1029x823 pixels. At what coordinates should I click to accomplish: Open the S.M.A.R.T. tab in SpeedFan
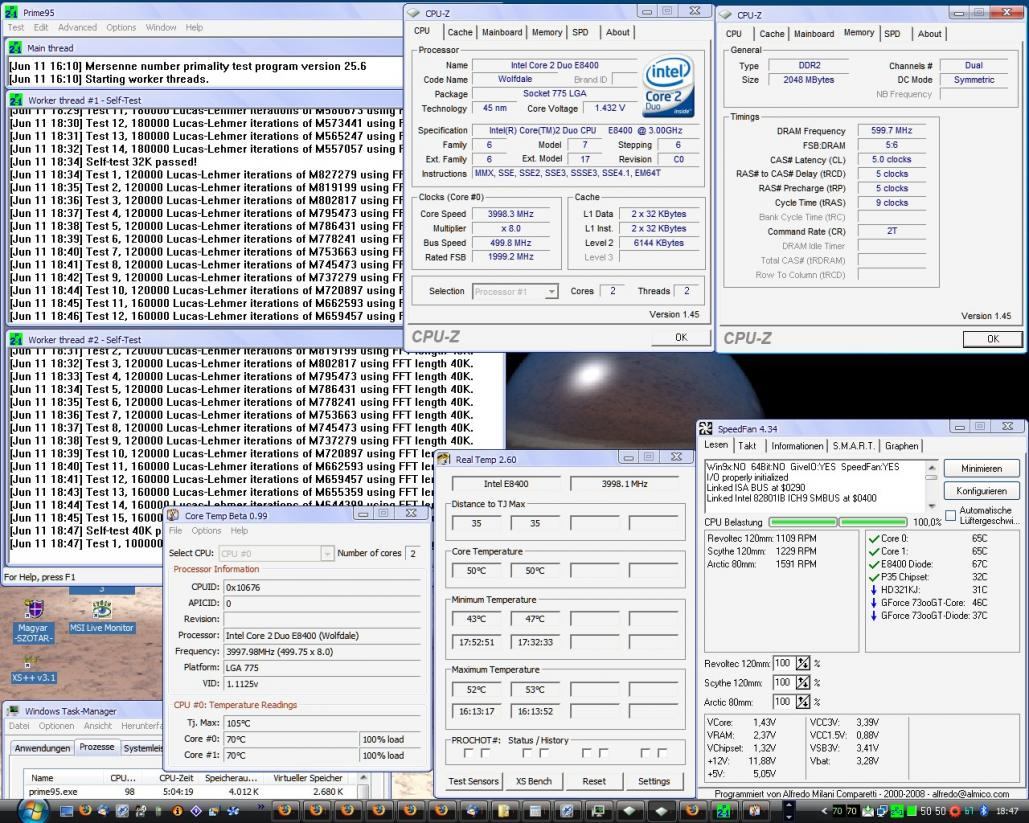point(853,446)
